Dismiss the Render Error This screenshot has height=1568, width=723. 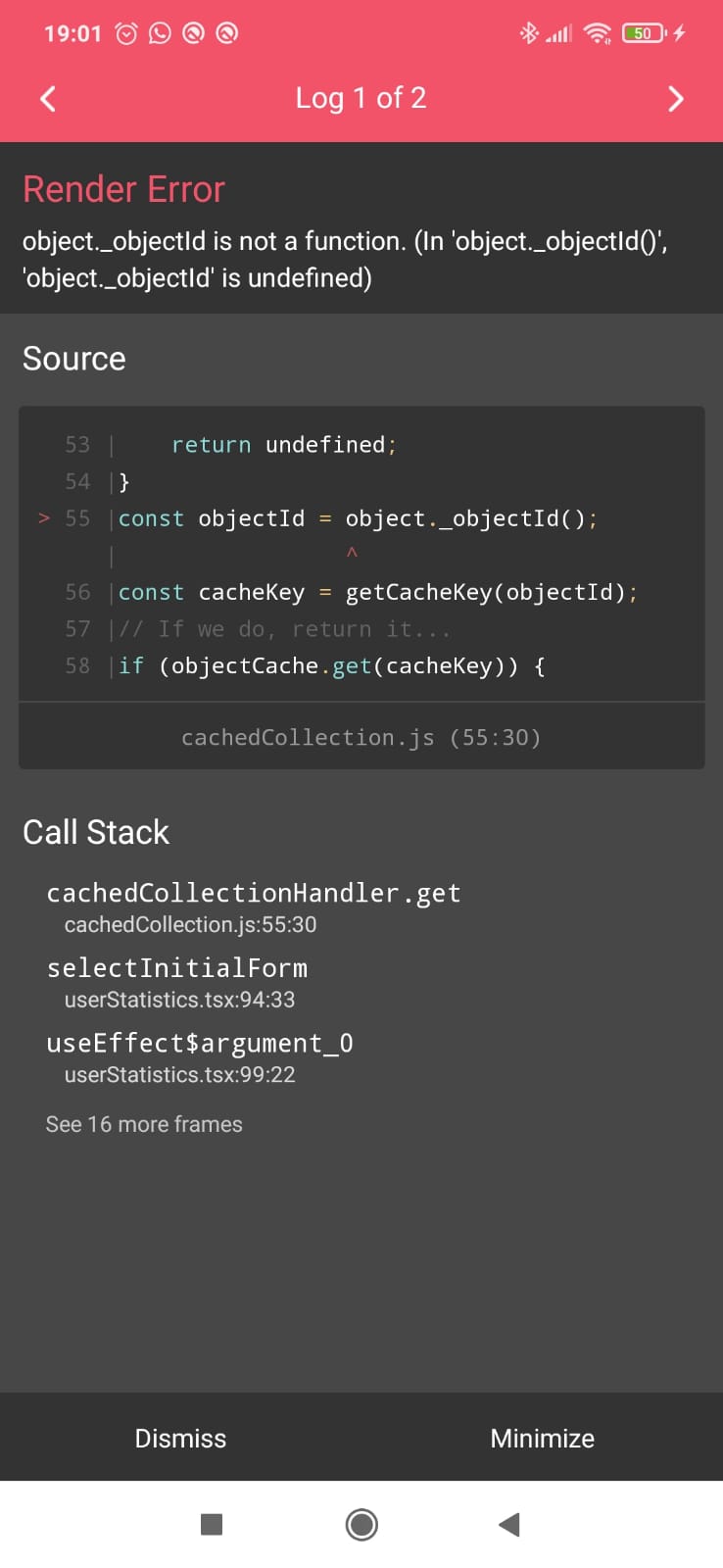coord(180,1438)
